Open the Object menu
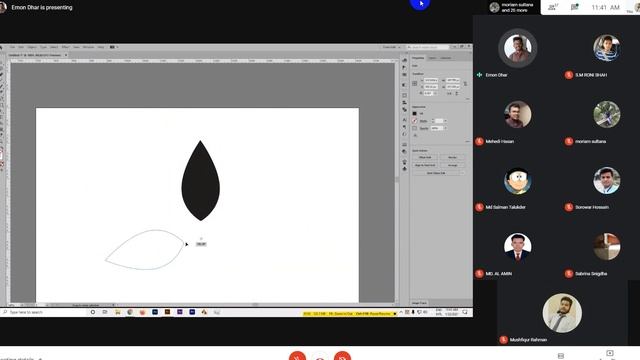The width and height of the screenshot is (640, 360). [x=32, y=47]
